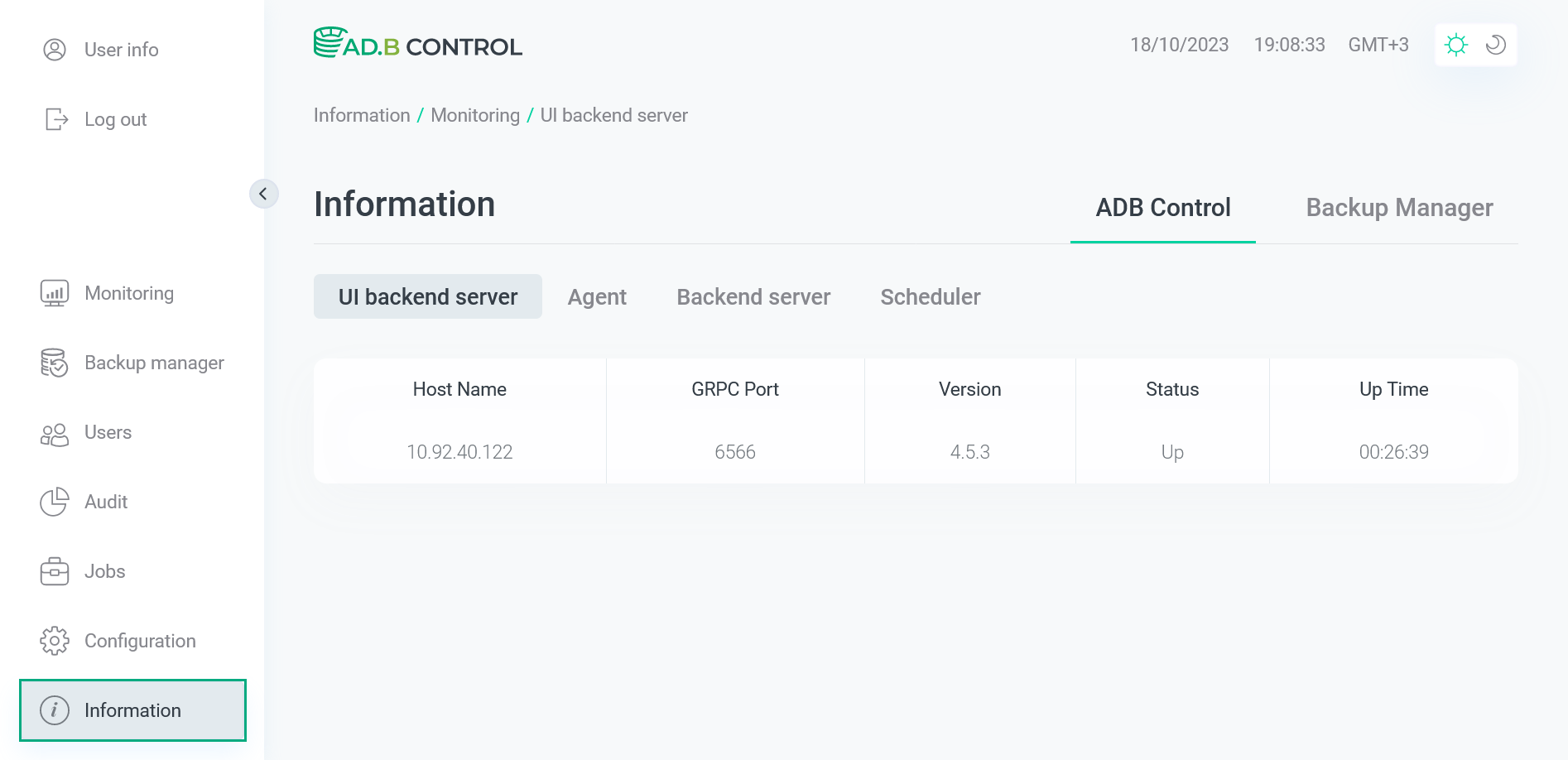The width and height of the screenshot is (1568, 760).
Task: Click the Users icon in the sidebar
Action: pos(54,432)
